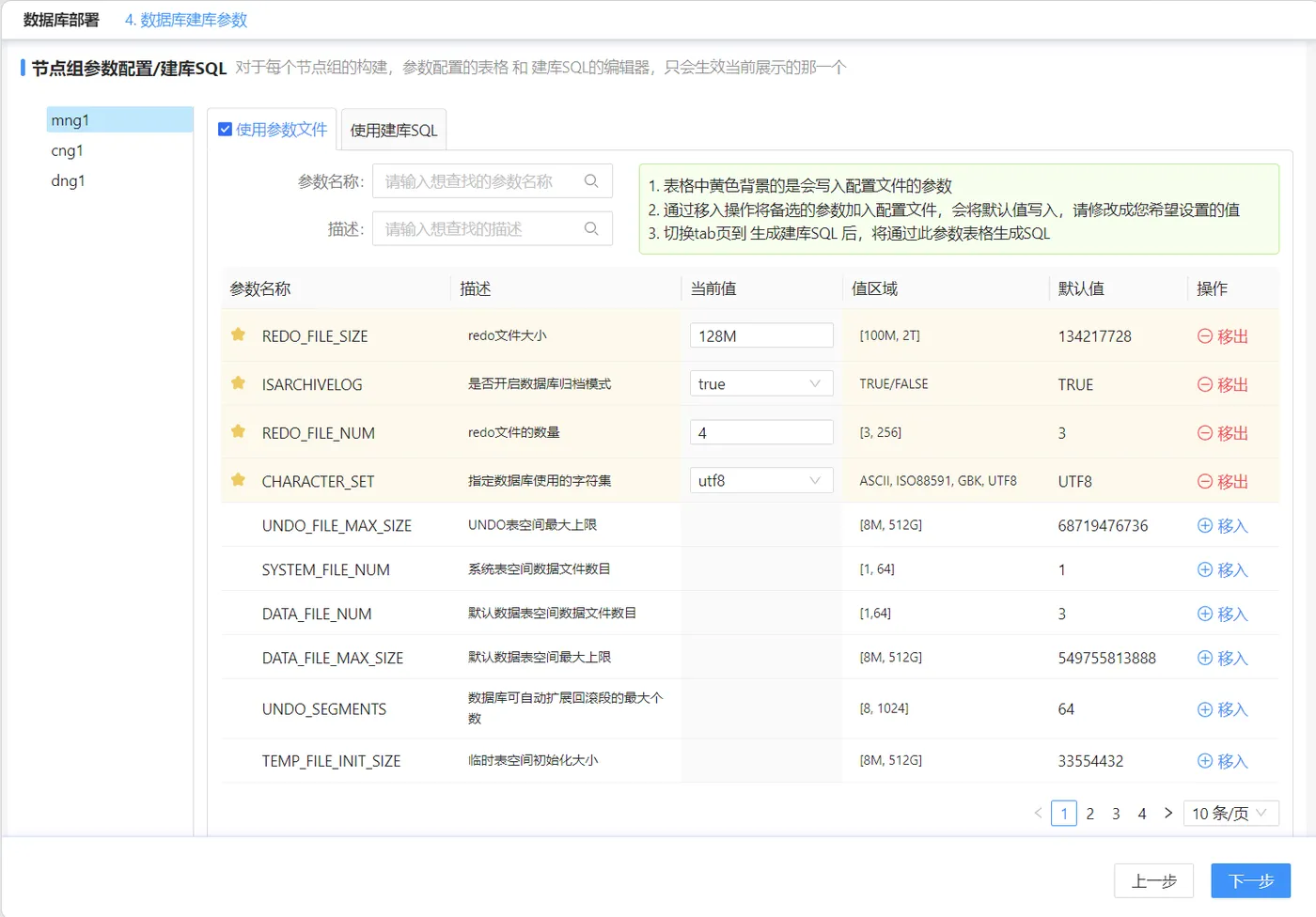Select the mng1 node group
Image resolution: width=1316 pixels, height=917 pixels.
[x=119, y=119]
